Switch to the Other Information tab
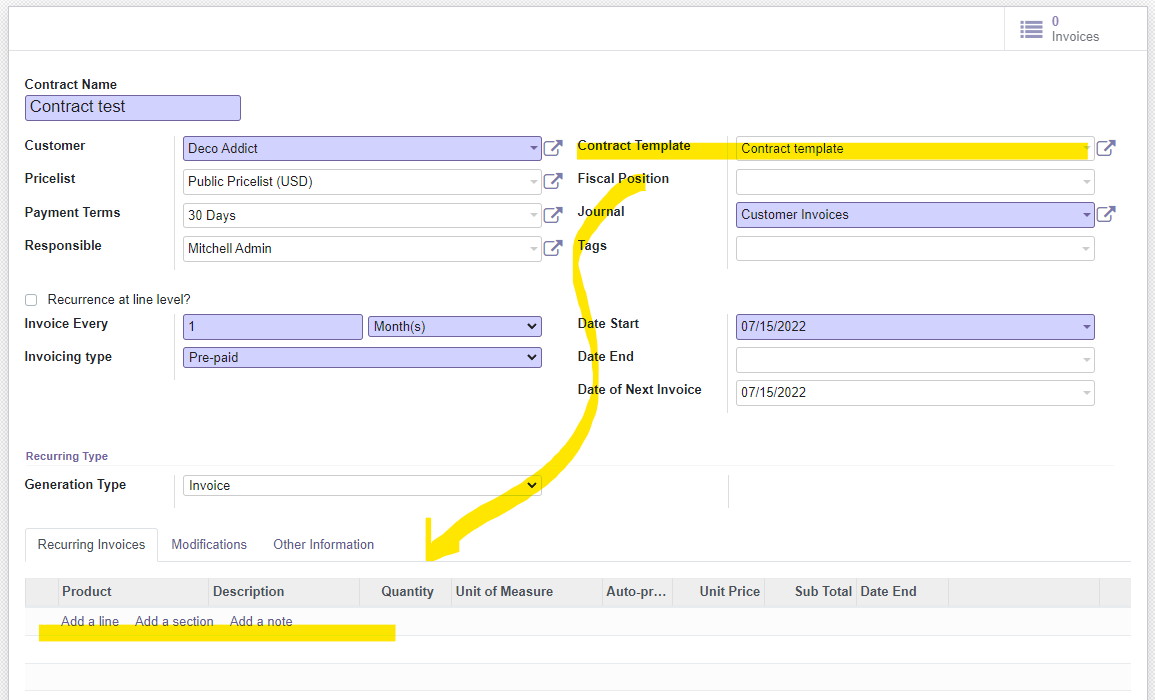The image size is (1155, 700). pyautogui.click(x=323, y=545)
